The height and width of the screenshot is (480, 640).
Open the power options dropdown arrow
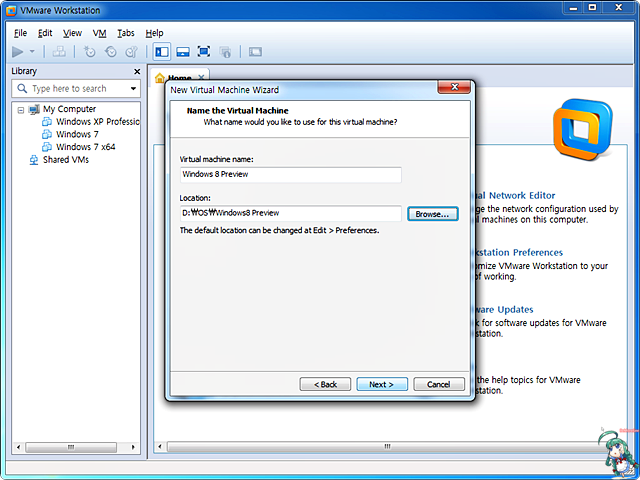tap(32, 52)
